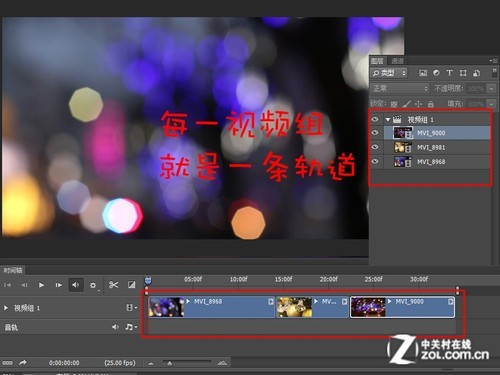
Task: Switch to the 通道 tab
Action: tap(397, 61)
